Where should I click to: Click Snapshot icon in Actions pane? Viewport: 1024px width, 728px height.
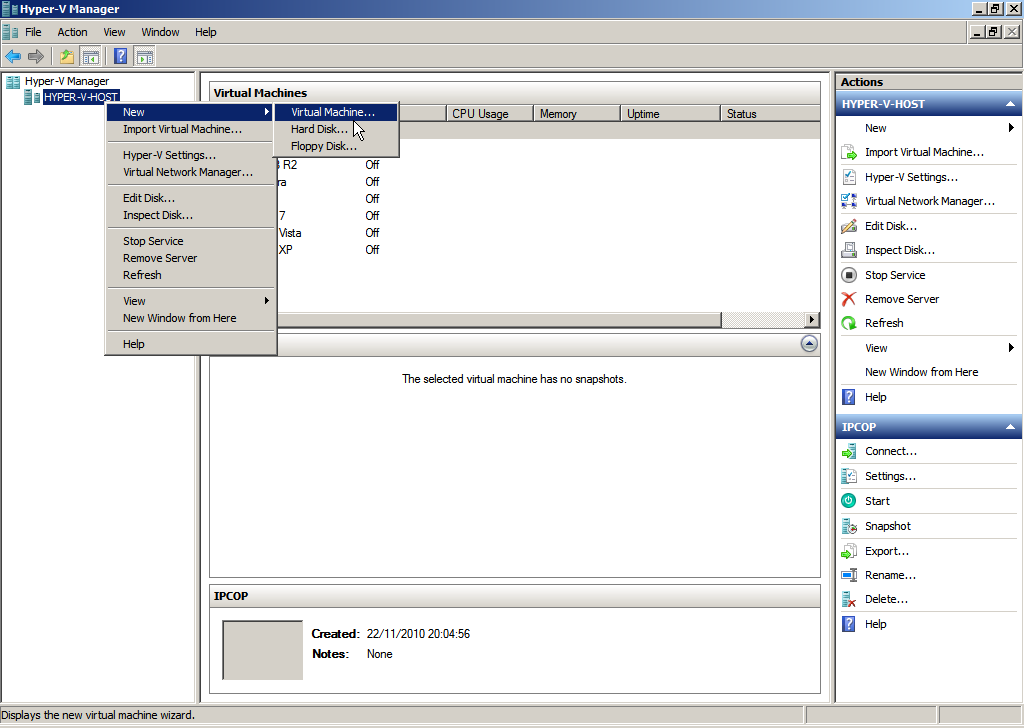849,526
